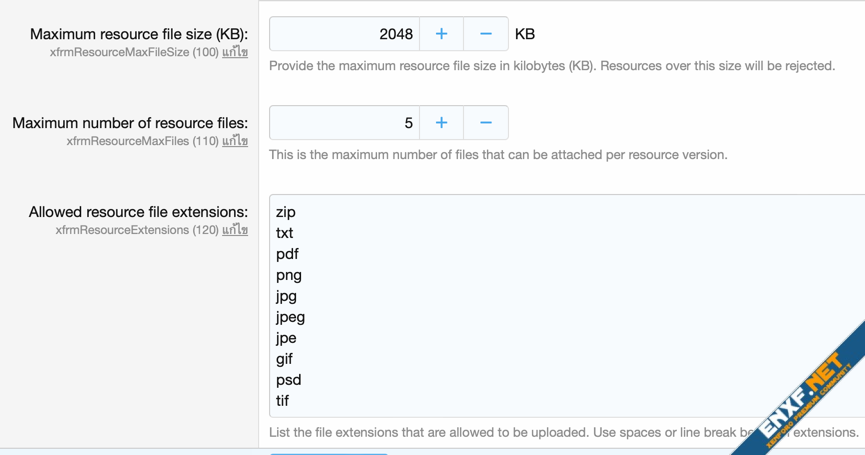Focus the file size field showing 2048

tap(344, 34)
